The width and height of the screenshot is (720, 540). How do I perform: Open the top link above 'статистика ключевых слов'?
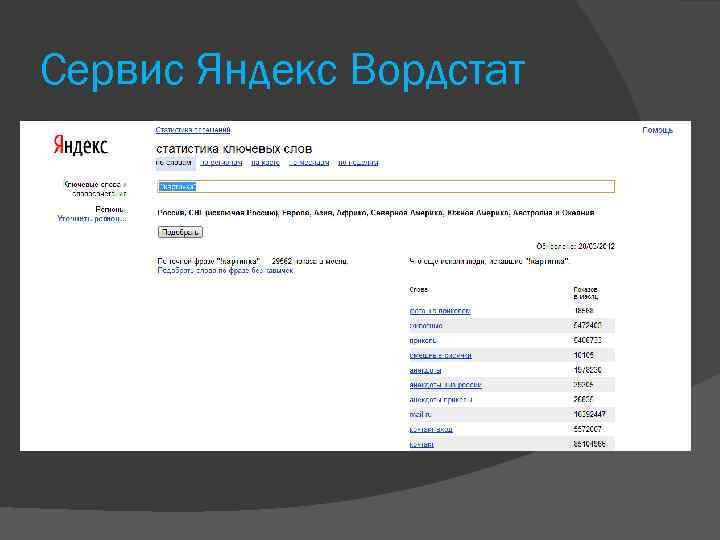(x=193, y=130)
